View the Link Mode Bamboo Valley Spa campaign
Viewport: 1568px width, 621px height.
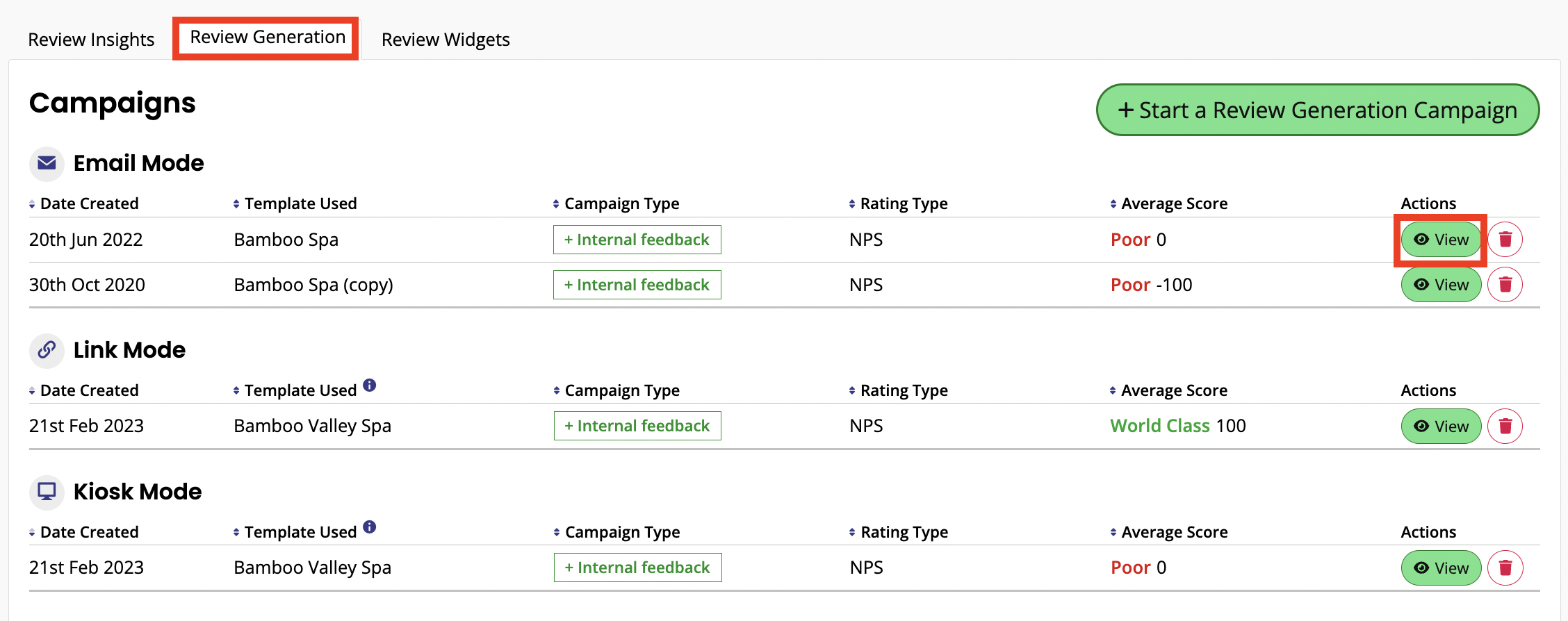click(1441, 426)
